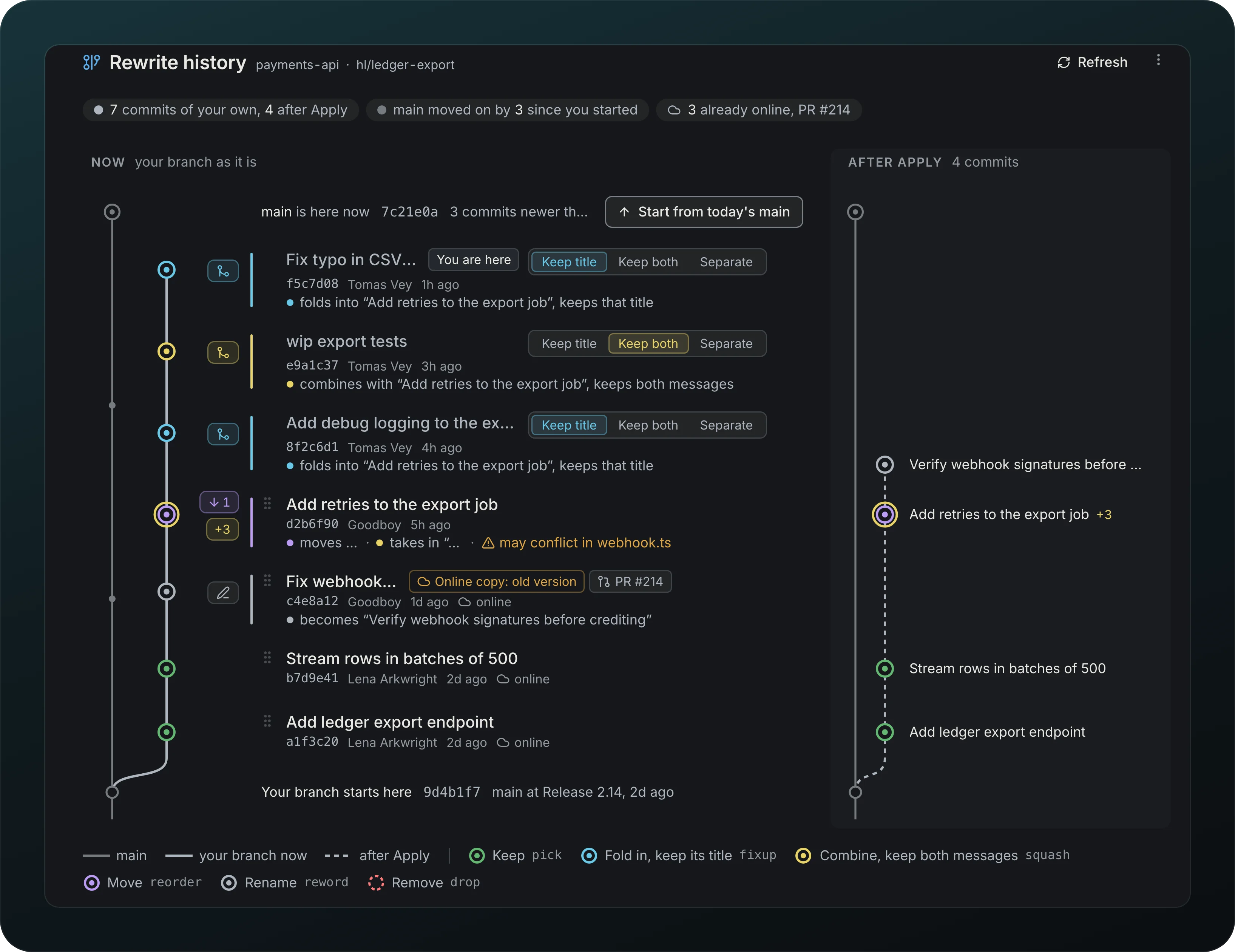Image resolution: width=1235 pixels, height=952 pixels.
Task: Click cloud icon in 3 already online chip
Action: tap(674, 110)
